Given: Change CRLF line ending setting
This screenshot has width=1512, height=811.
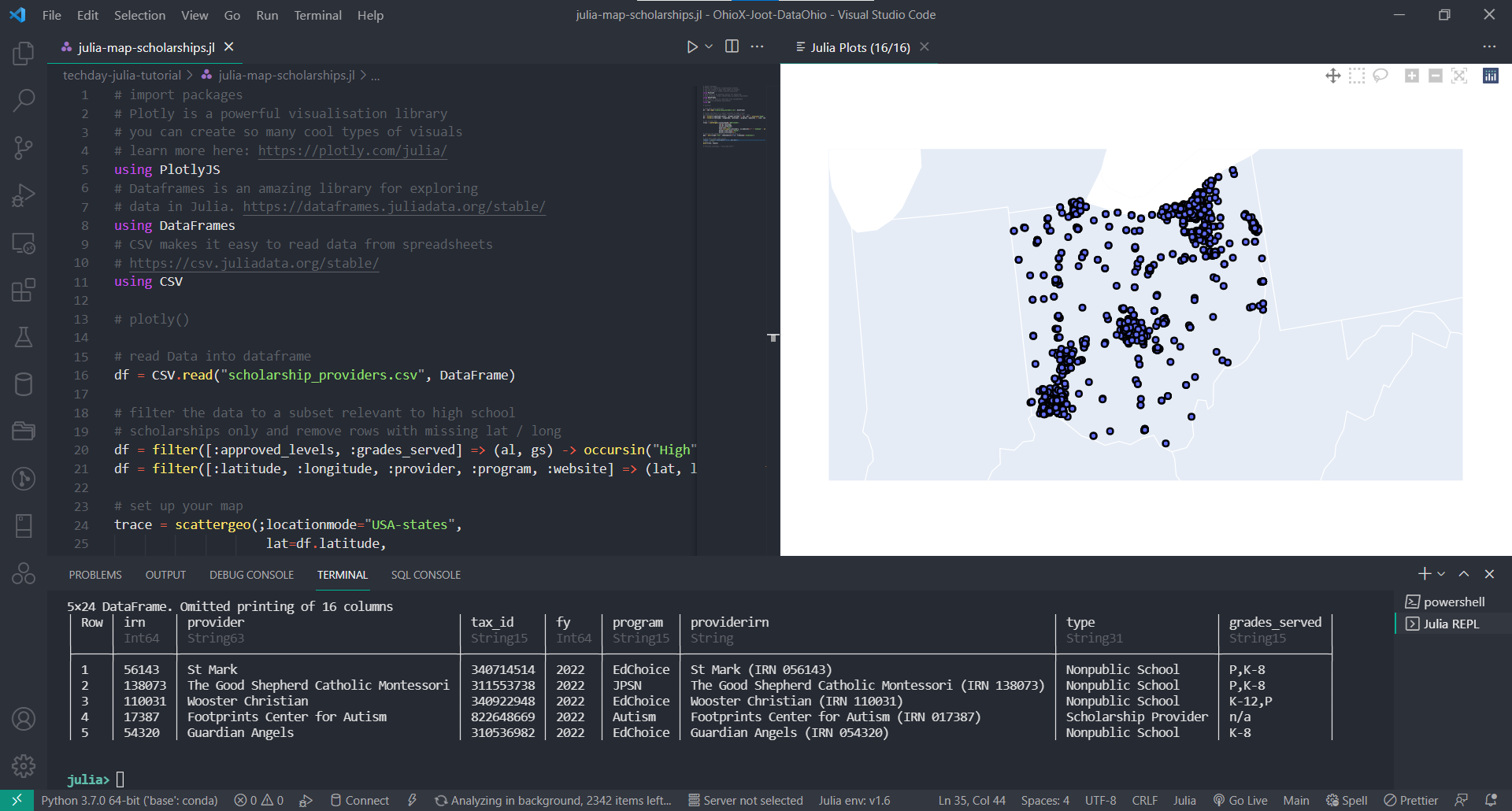Looking at the screenshot, I should [1144, 800].
